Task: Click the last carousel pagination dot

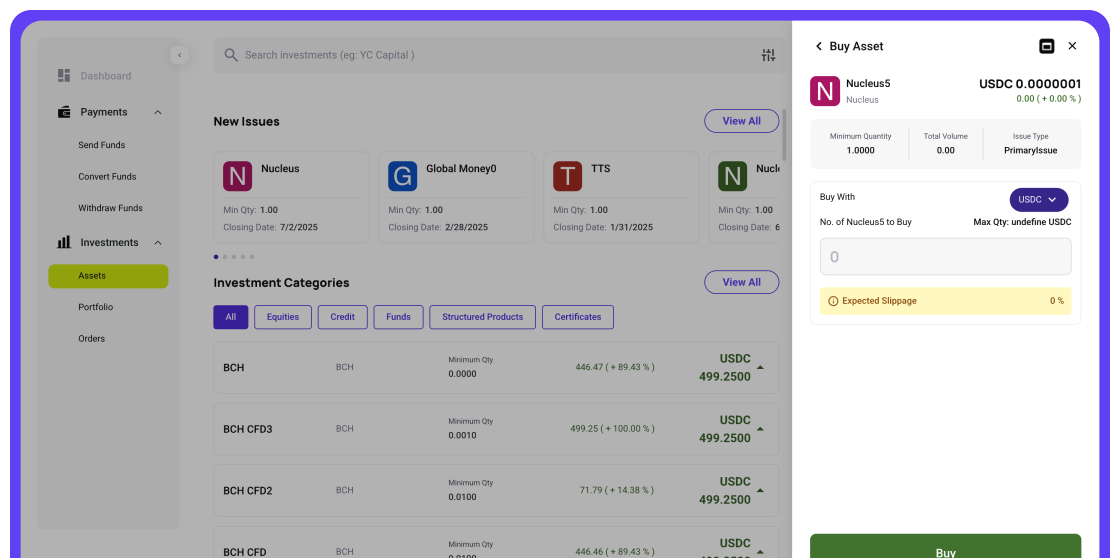Action: [251, 256]
